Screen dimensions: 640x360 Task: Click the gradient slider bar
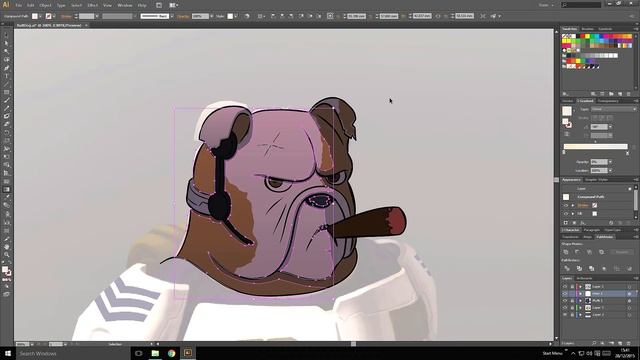pyautogui.click(x=596, y=147)
